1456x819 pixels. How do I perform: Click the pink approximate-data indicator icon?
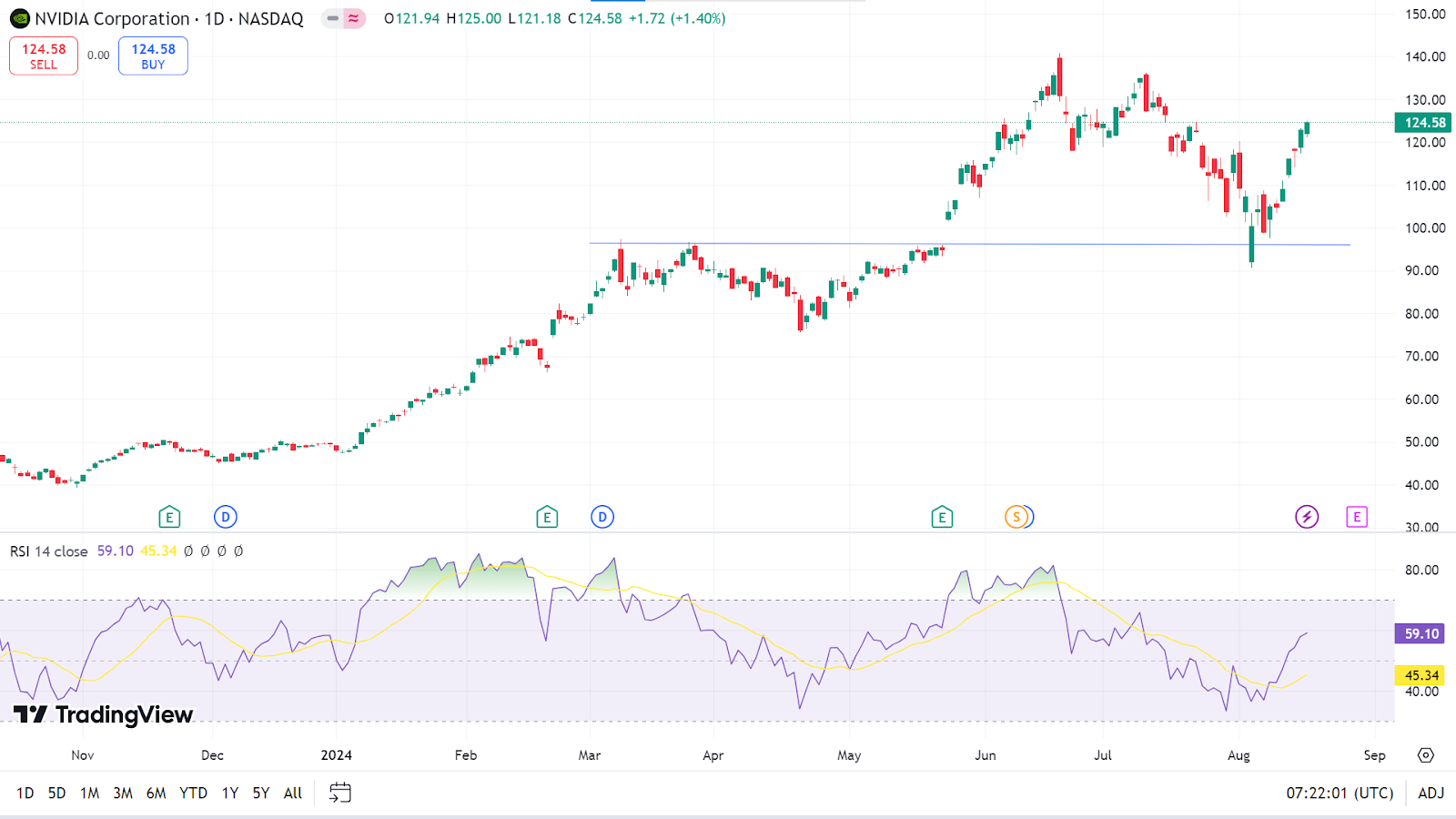(x=354, y=18)
